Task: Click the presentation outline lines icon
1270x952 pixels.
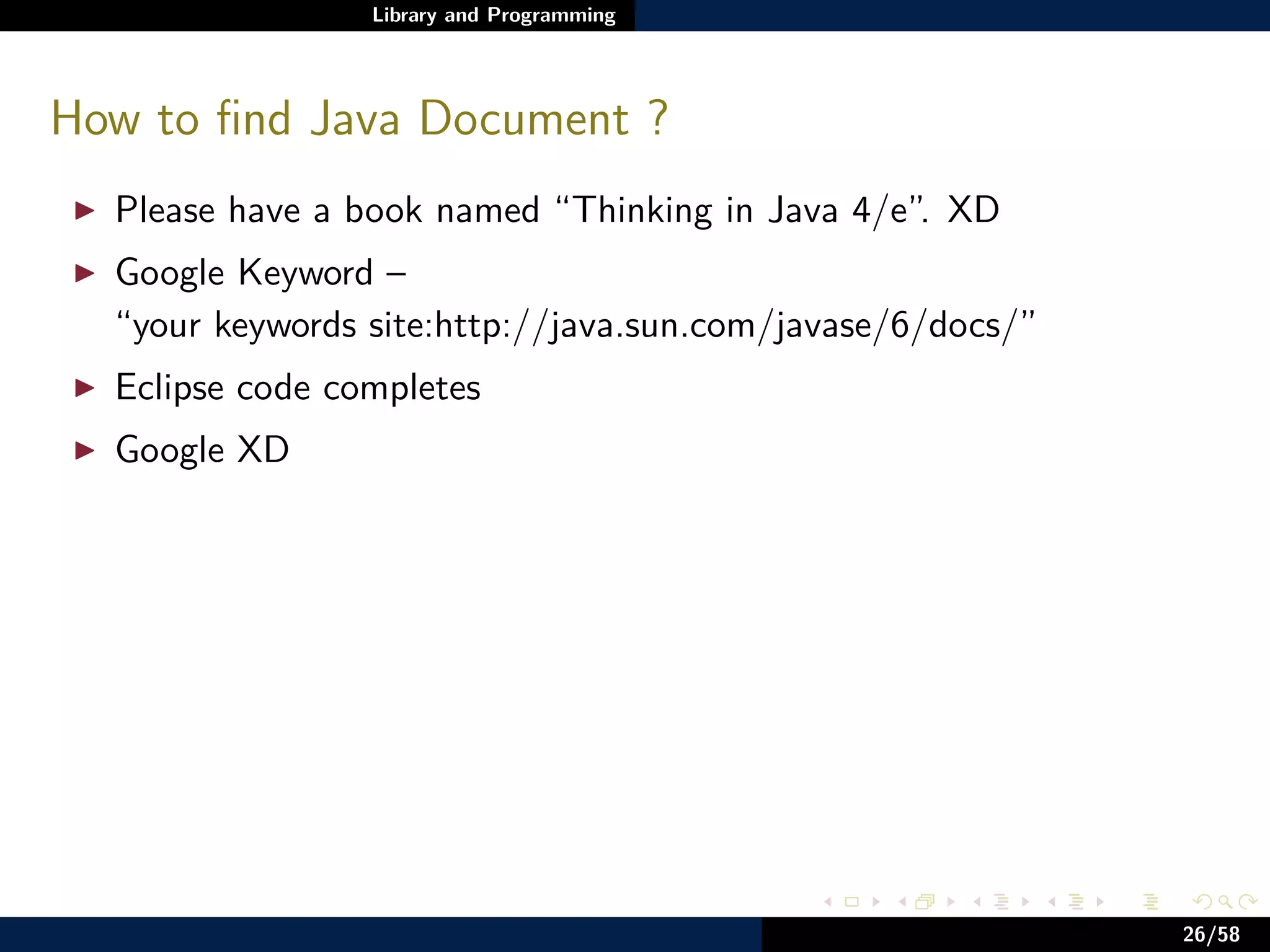Action: pos(1151,902)
